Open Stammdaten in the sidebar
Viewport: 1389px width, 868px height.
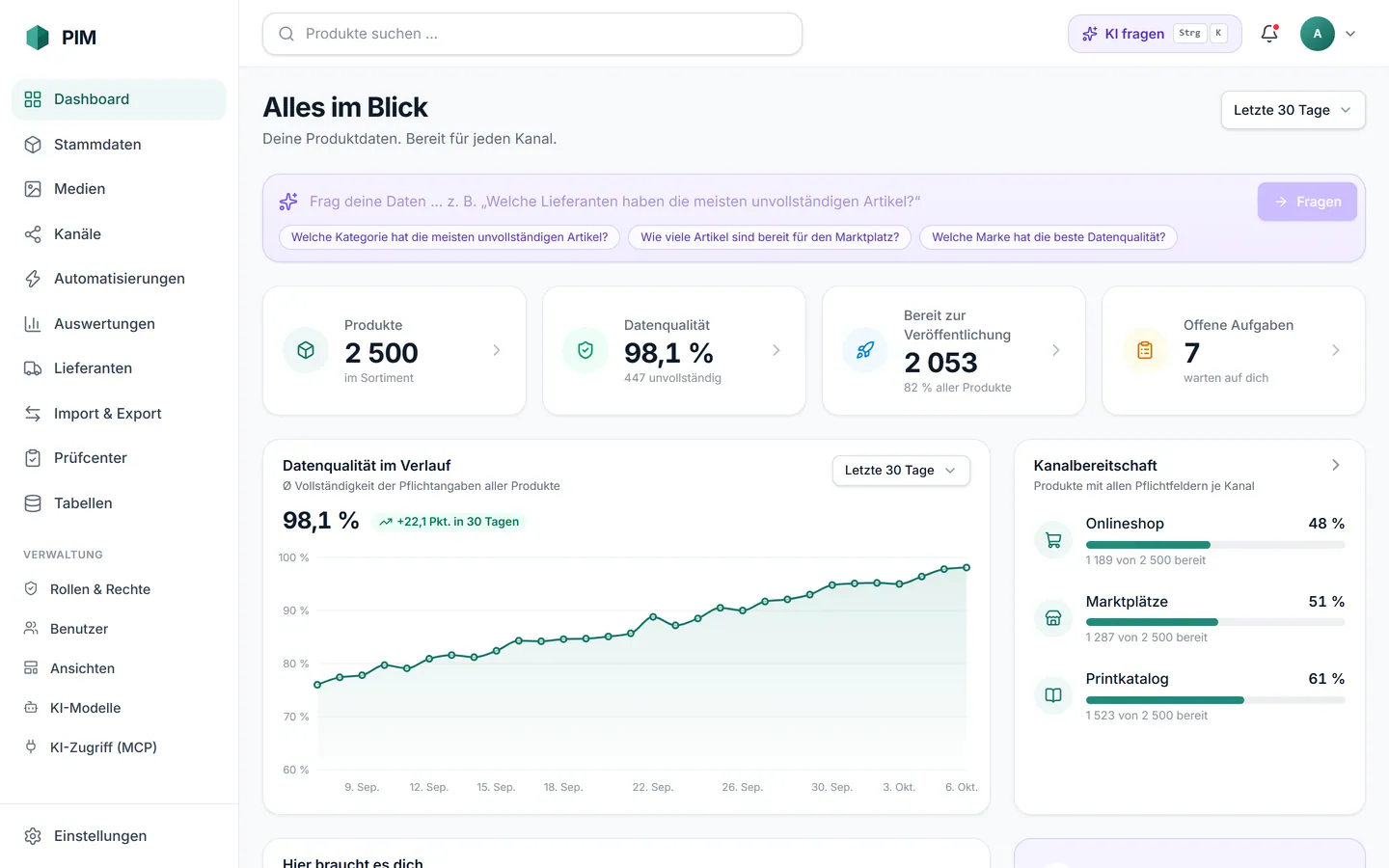119,145
